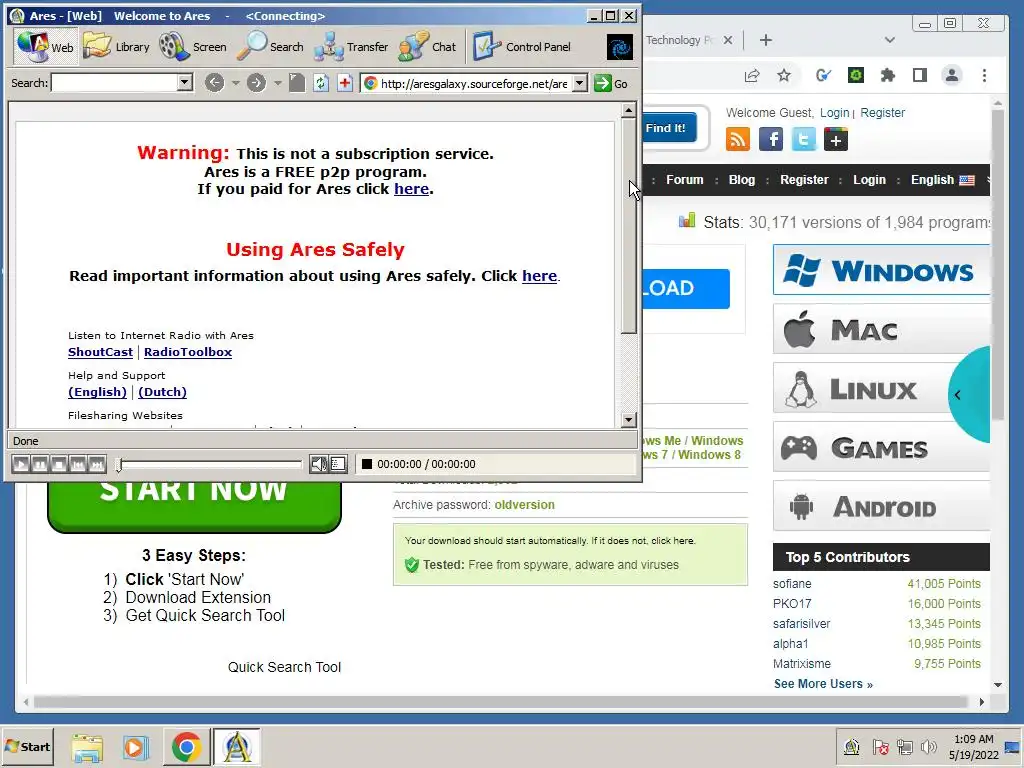Click Next track in Ares player
The width and height of the screenshot is (1024, 768).
pos(97,464)
